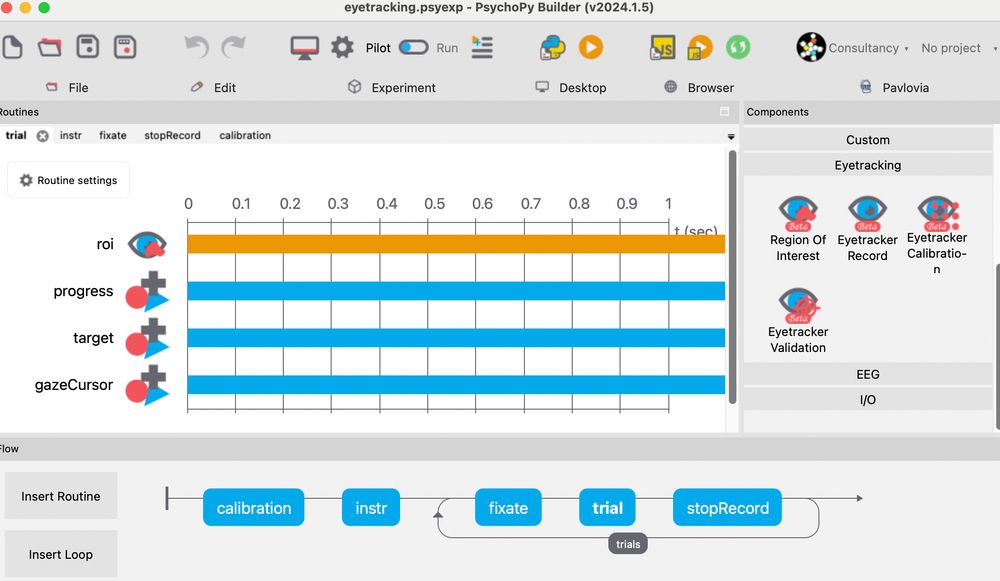Add an Eyetracker Calibration component
The image size is (1000, 581).
click(x=937, y=235)
